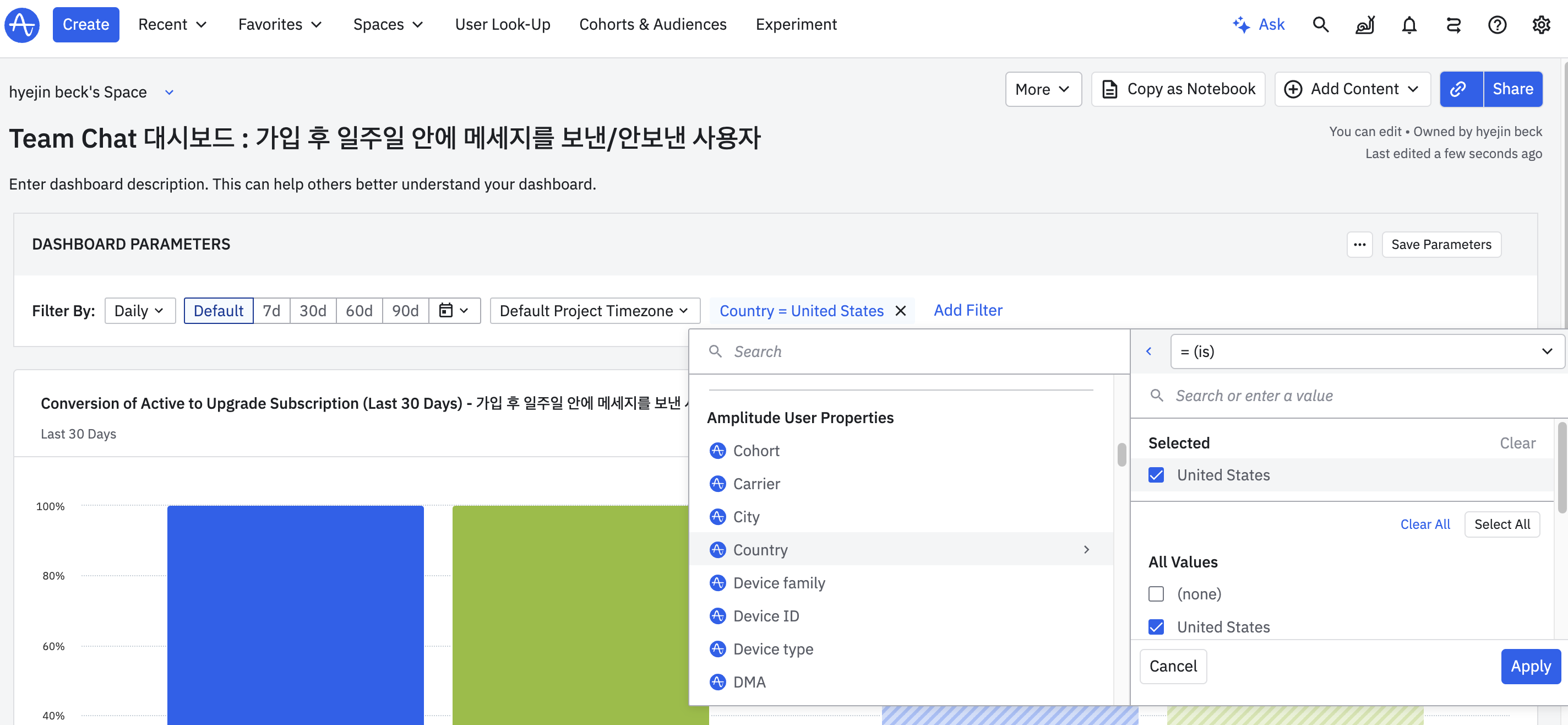1568x725 pixels.
Task: Open the three-dot parameters options menu
Action: click(1359, 244)
